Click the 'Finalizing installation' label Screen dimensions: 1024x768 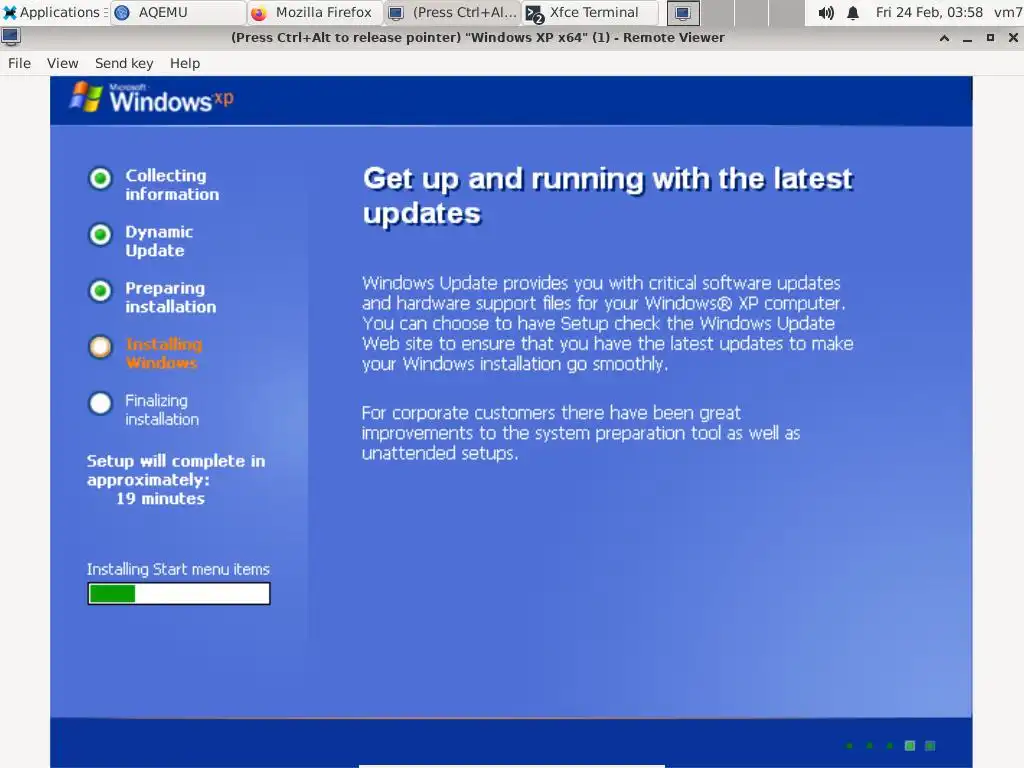pos(162,410)
